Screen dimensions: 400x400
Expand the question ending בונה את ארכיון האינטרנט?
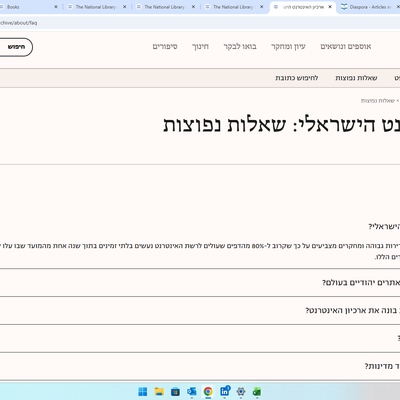coord(200,310)
